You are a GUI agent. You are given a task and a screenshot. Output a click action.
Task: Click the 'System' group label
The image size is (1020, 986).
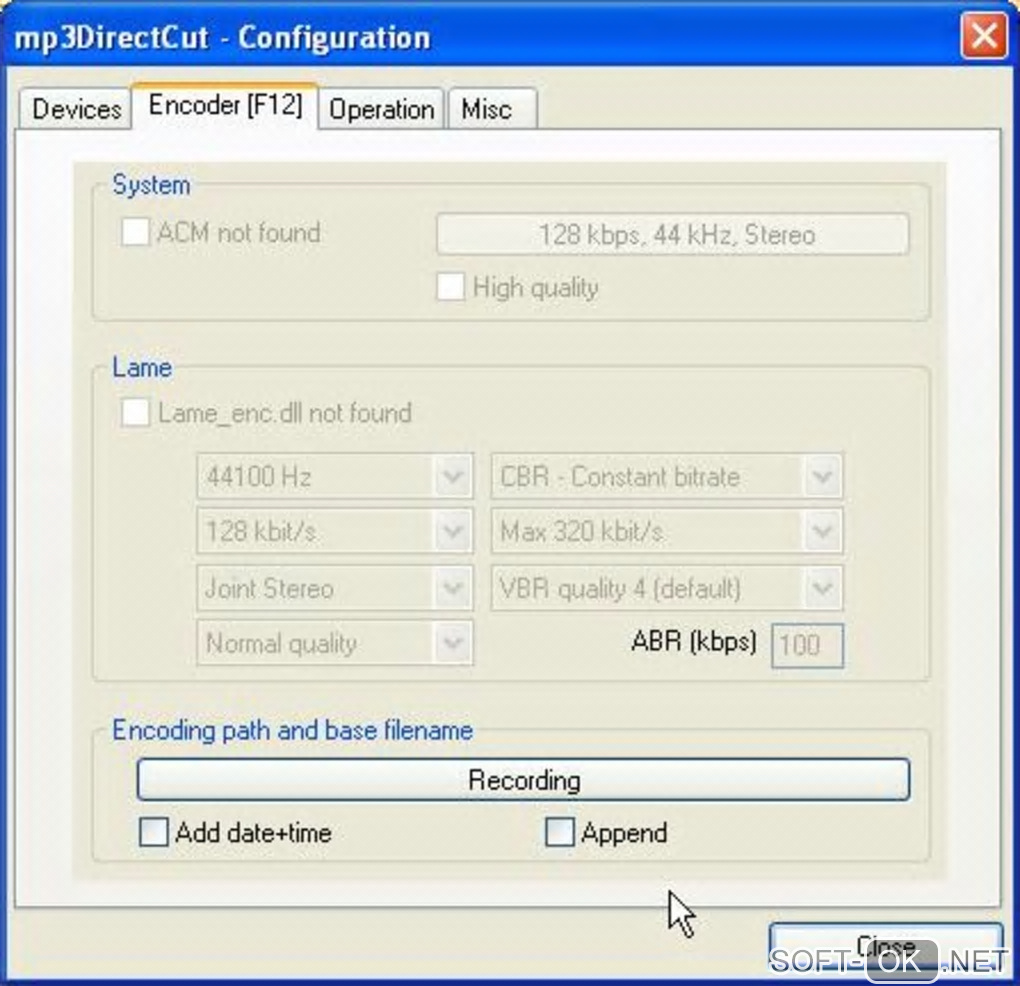[151, 185]
